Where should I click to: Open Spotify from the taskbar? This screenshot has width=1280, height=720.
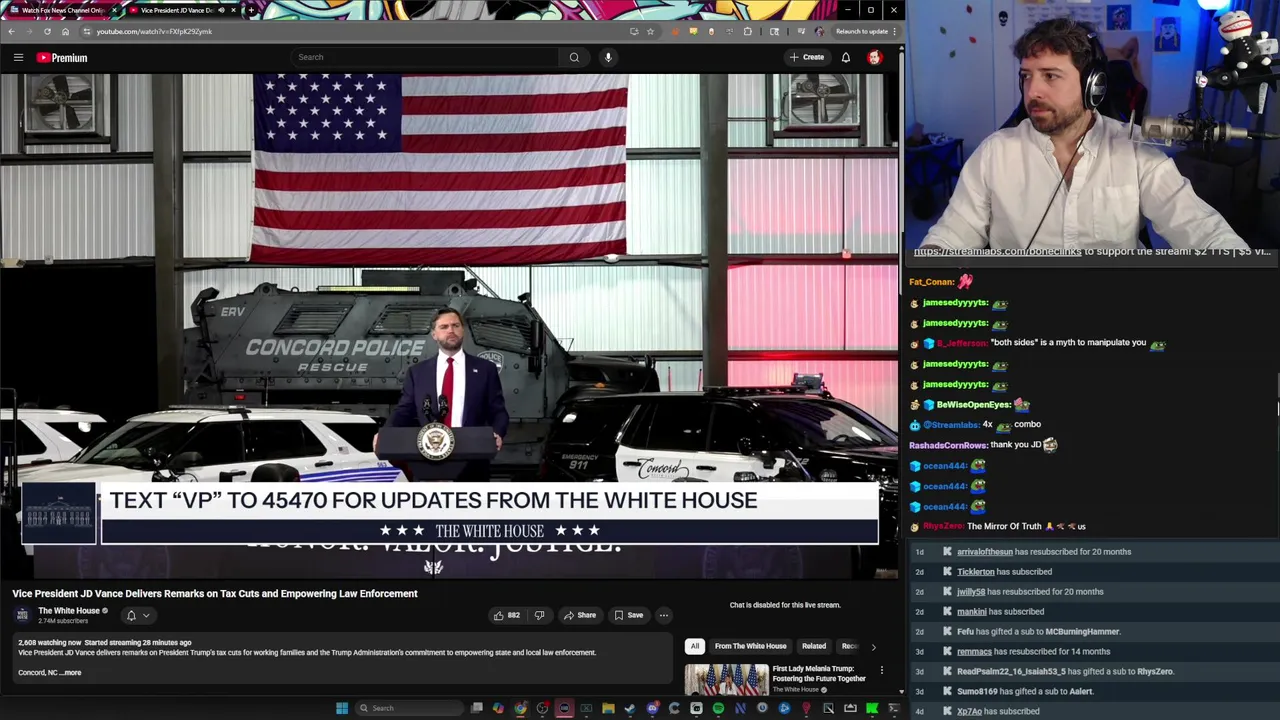click(718, 708)
